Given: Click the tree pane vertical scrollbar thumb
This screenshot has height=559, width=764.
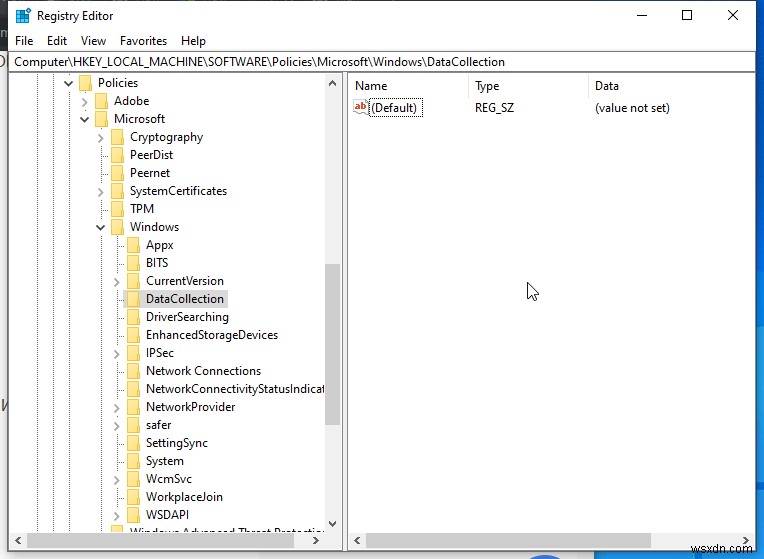Looking at the screenshot, I should pos(332,344).
